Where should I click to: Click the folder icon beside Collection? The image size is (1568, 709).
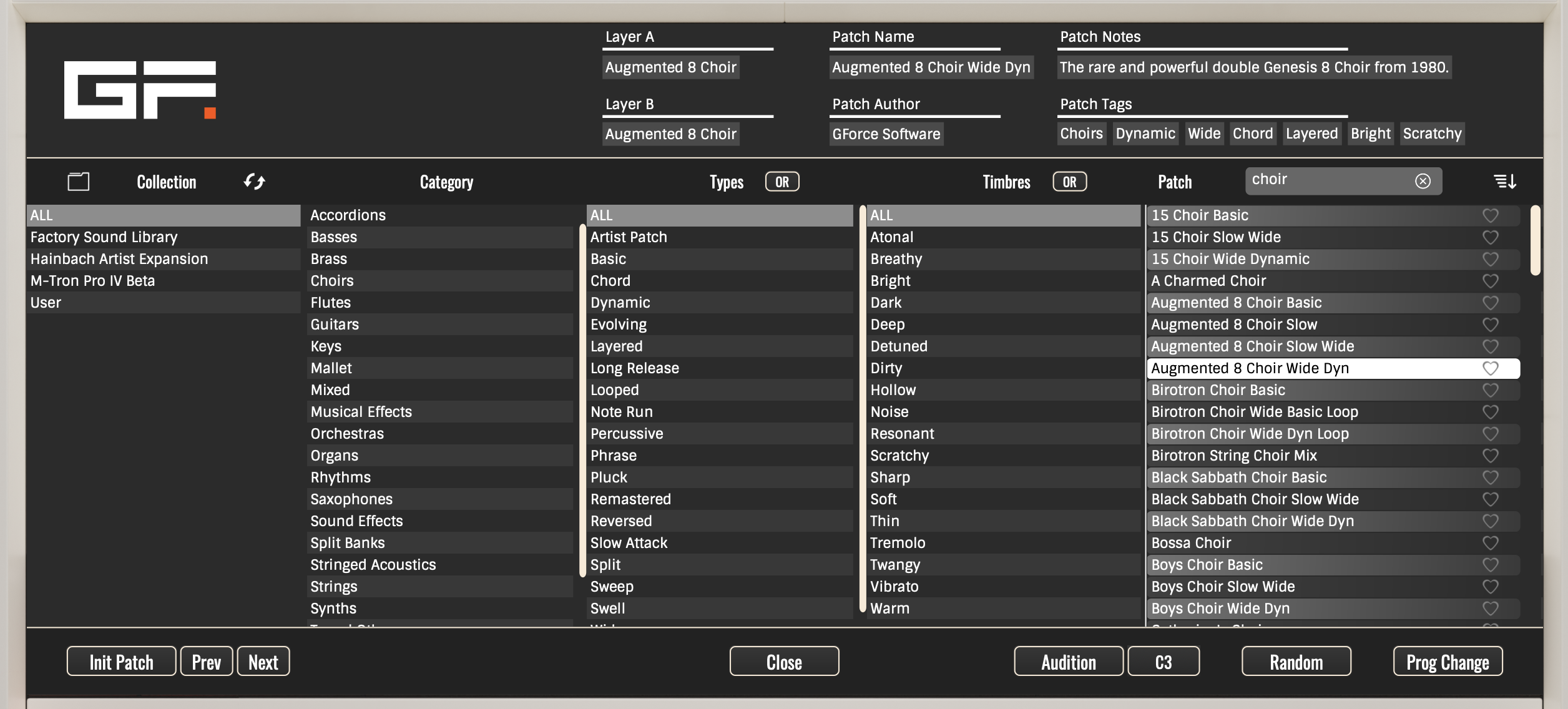pyautogui.click(x=79, y=182)
